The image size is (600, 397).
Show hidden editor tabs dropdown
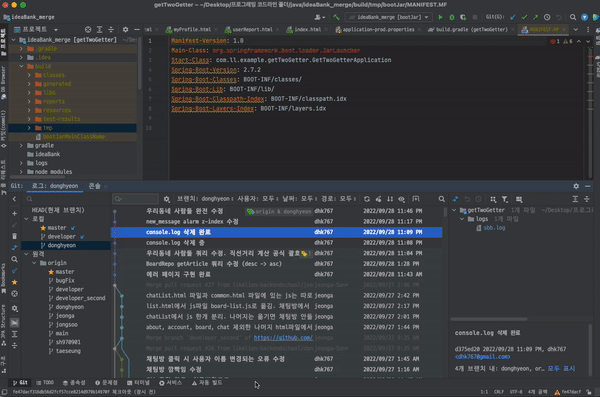coord(576,29)
